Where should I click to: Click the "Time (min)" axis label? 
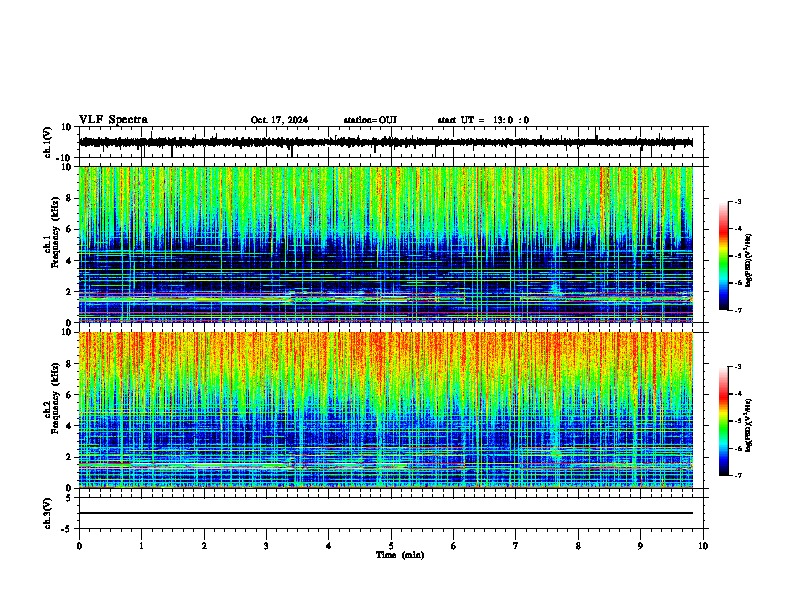click(400, 555)
